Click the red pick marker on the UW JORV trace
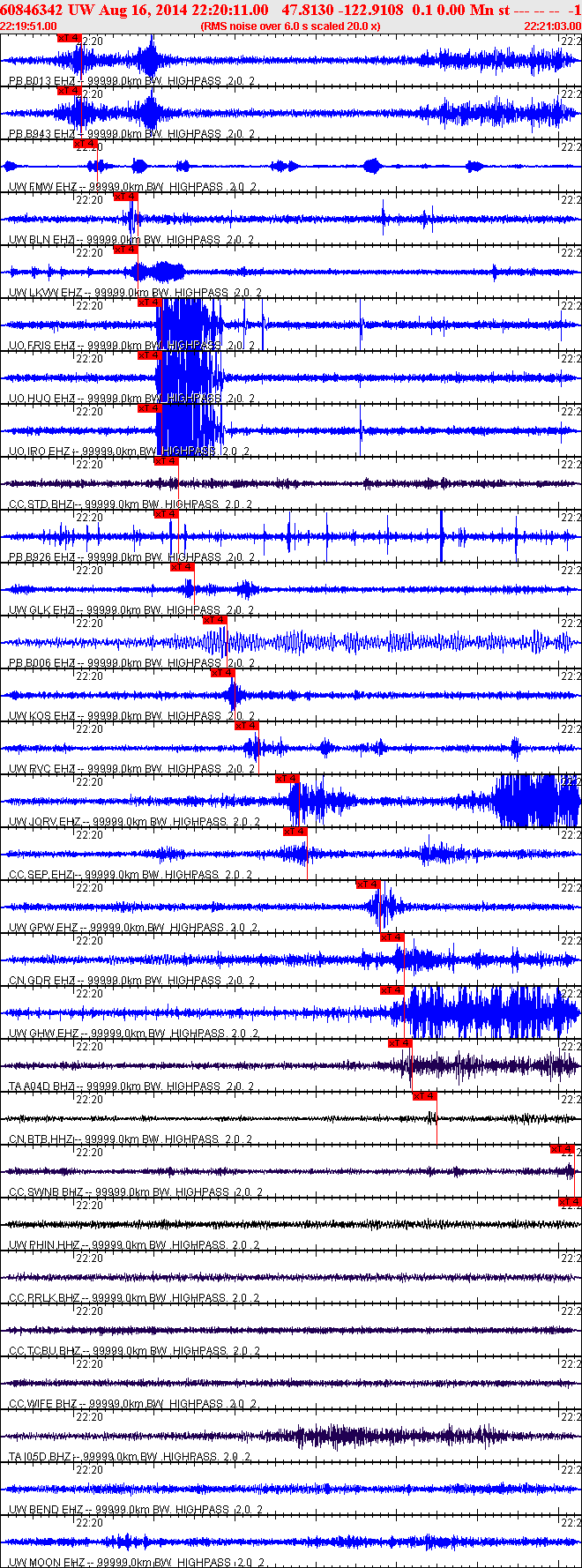This screenshot has width=582, height=1568. pyautogui.click(x=287, y=779)
